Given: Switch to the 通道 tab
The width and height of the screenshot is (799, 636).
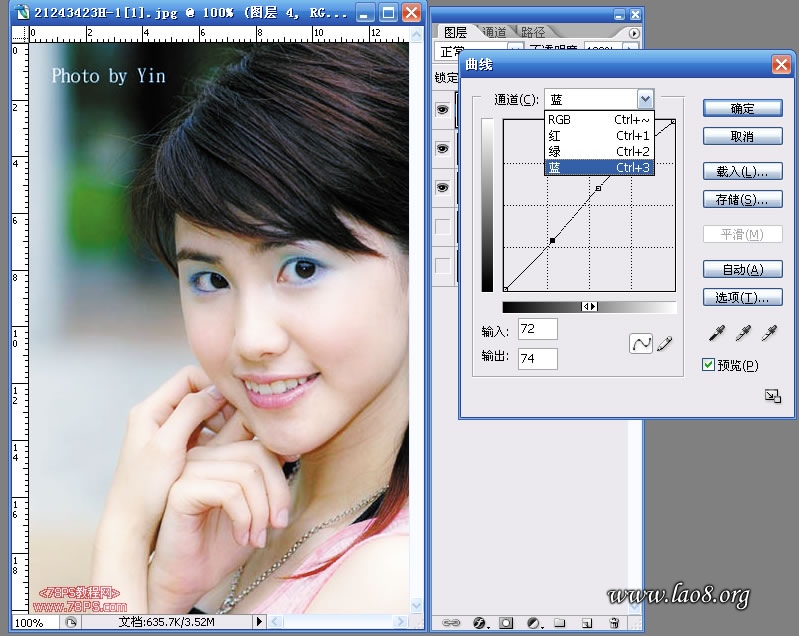Looking at the screenshot, I should [x=494, y=33].
